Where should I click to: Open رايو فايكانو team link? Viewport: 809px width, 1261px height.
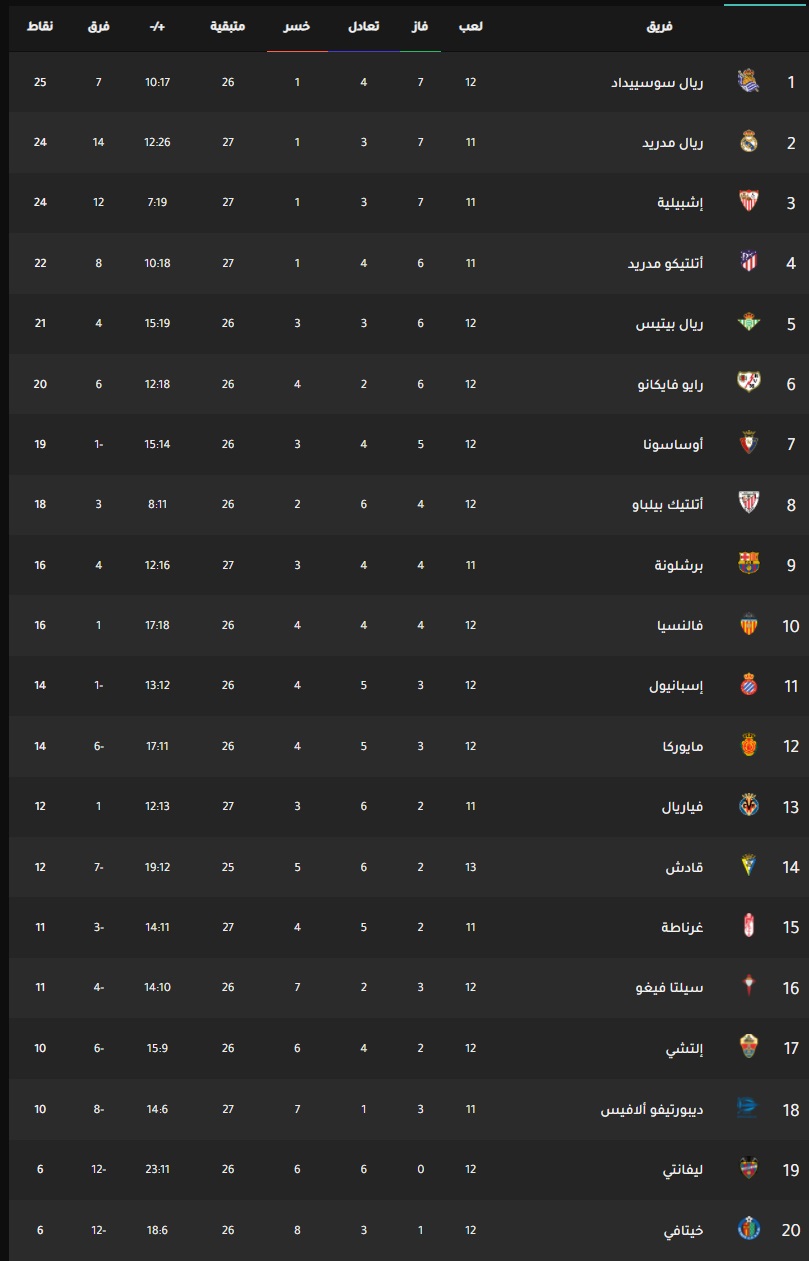[670, 384]
